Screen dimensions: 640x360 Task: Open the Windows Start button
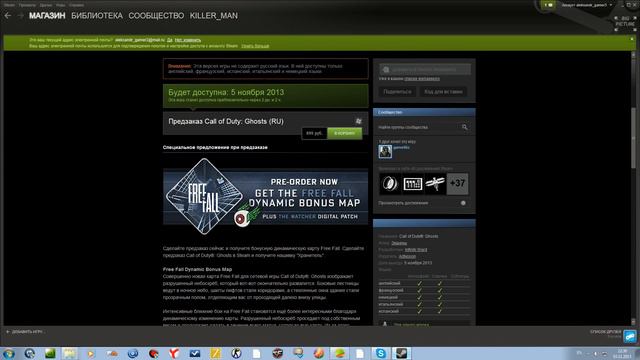[x=9, y=353]
